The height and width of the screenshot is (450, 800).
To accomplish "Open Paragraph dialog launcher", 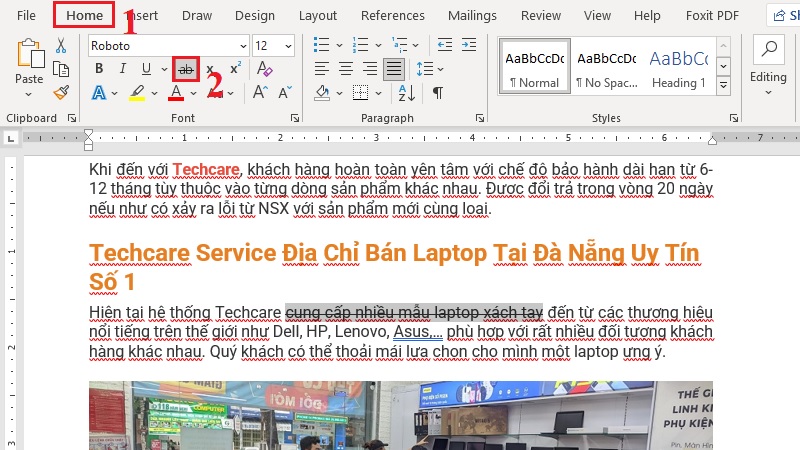I will 480,118.
